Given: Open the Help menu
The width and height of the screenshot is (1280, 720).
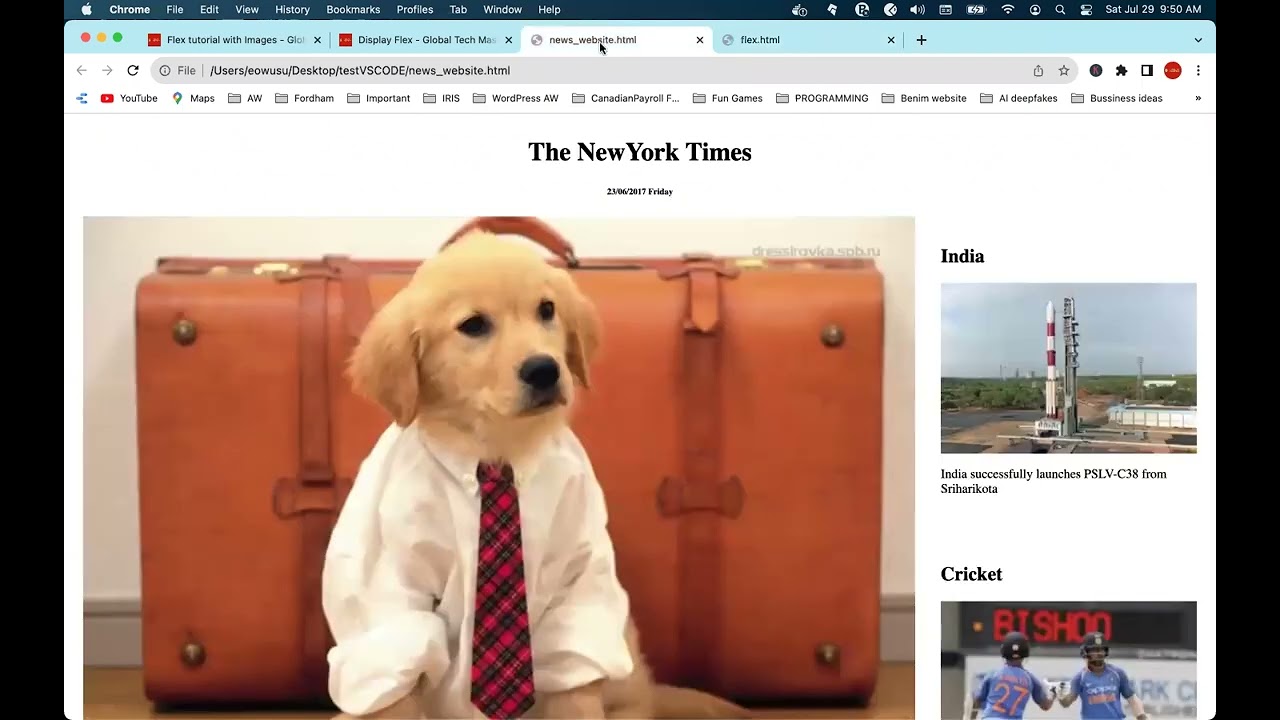Looking at the screenshot, I should point(549,10).
